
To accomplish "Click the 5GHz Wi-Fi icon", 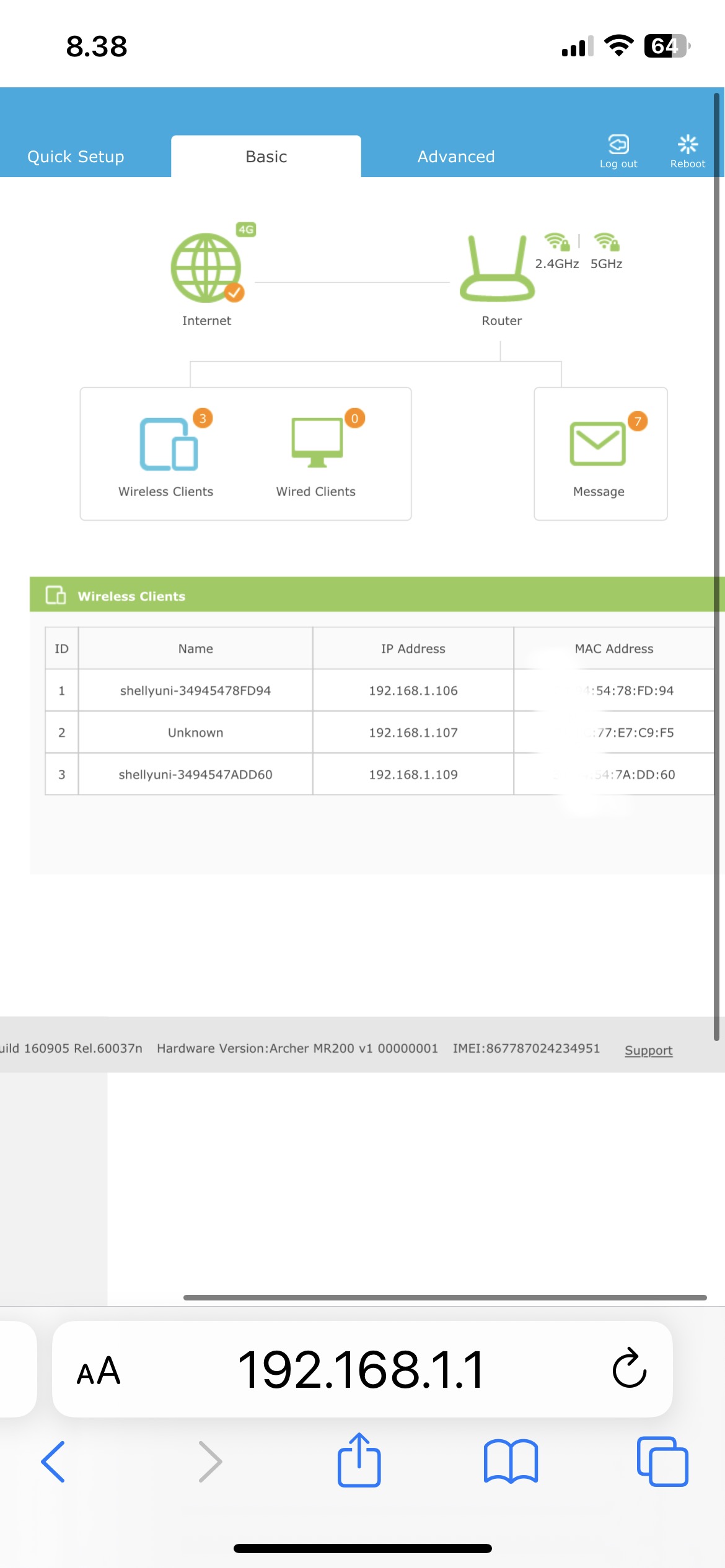I will point(606,242).
